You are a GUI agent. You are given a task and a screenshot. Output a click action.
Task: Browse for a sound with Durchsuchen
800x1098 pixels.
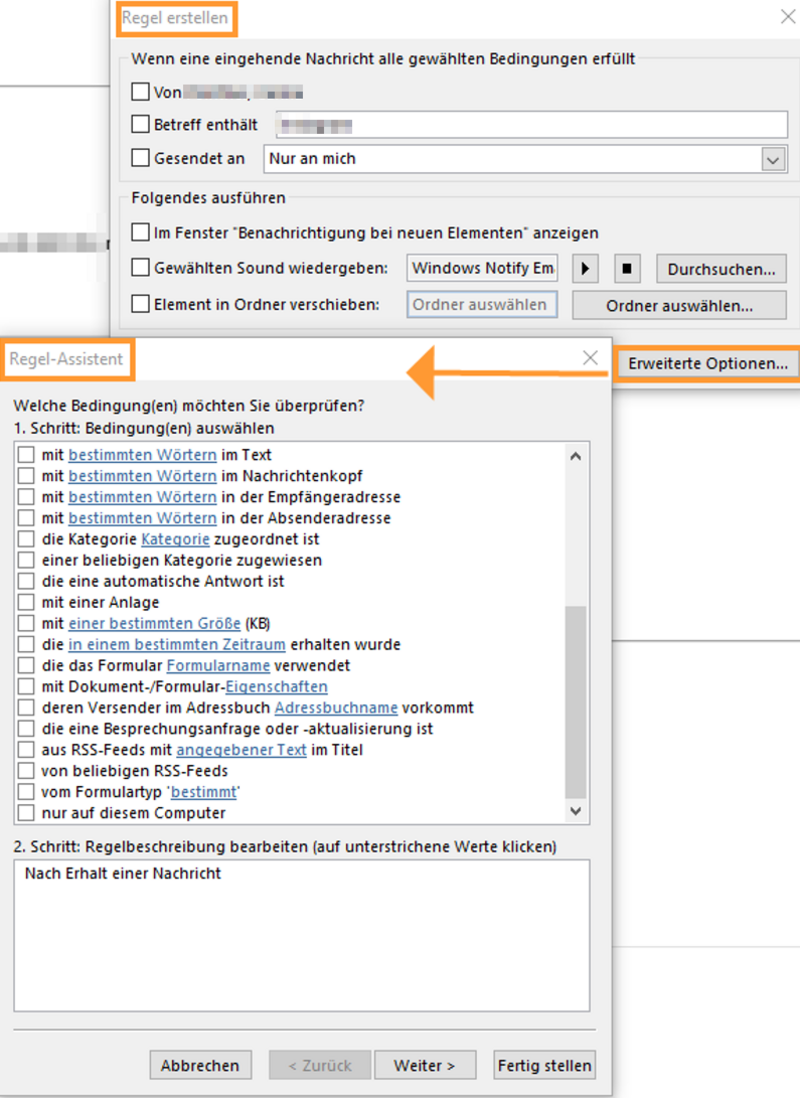tap(721, 269)
